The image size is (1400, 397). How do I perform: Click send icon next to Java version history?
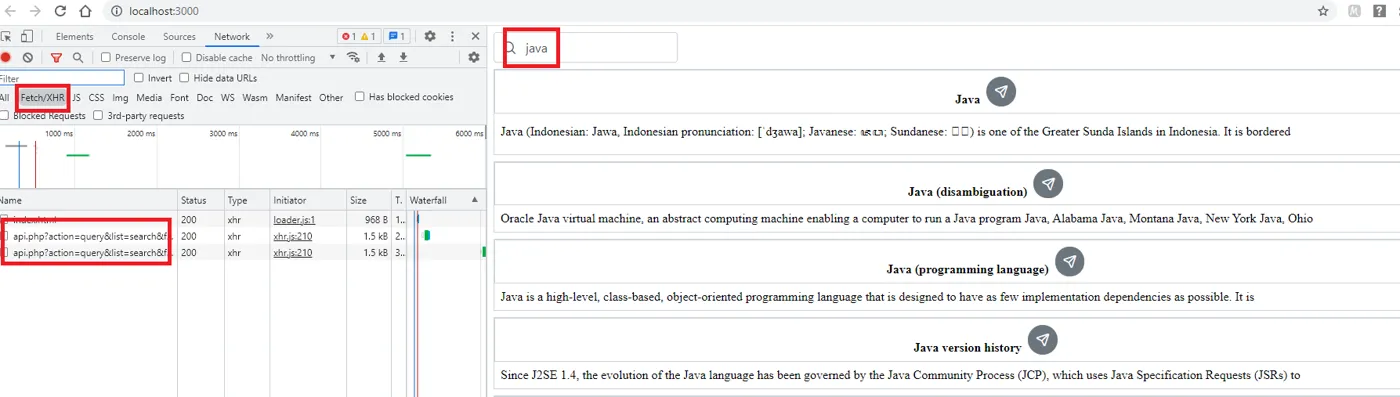coord(1042,339)
